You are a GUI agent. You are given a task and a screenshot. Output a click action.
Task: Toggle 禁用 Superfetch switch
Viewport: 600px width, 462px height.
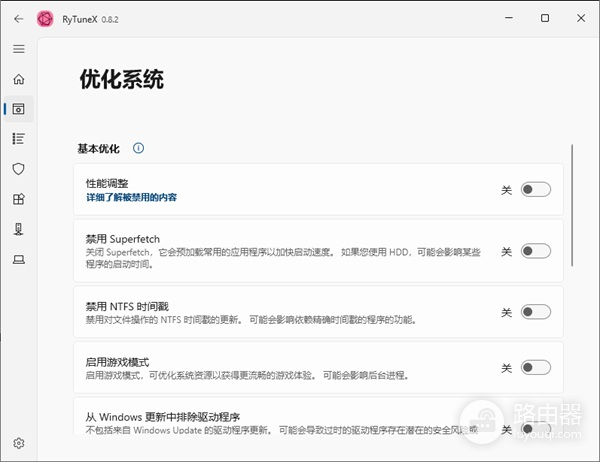536,251
